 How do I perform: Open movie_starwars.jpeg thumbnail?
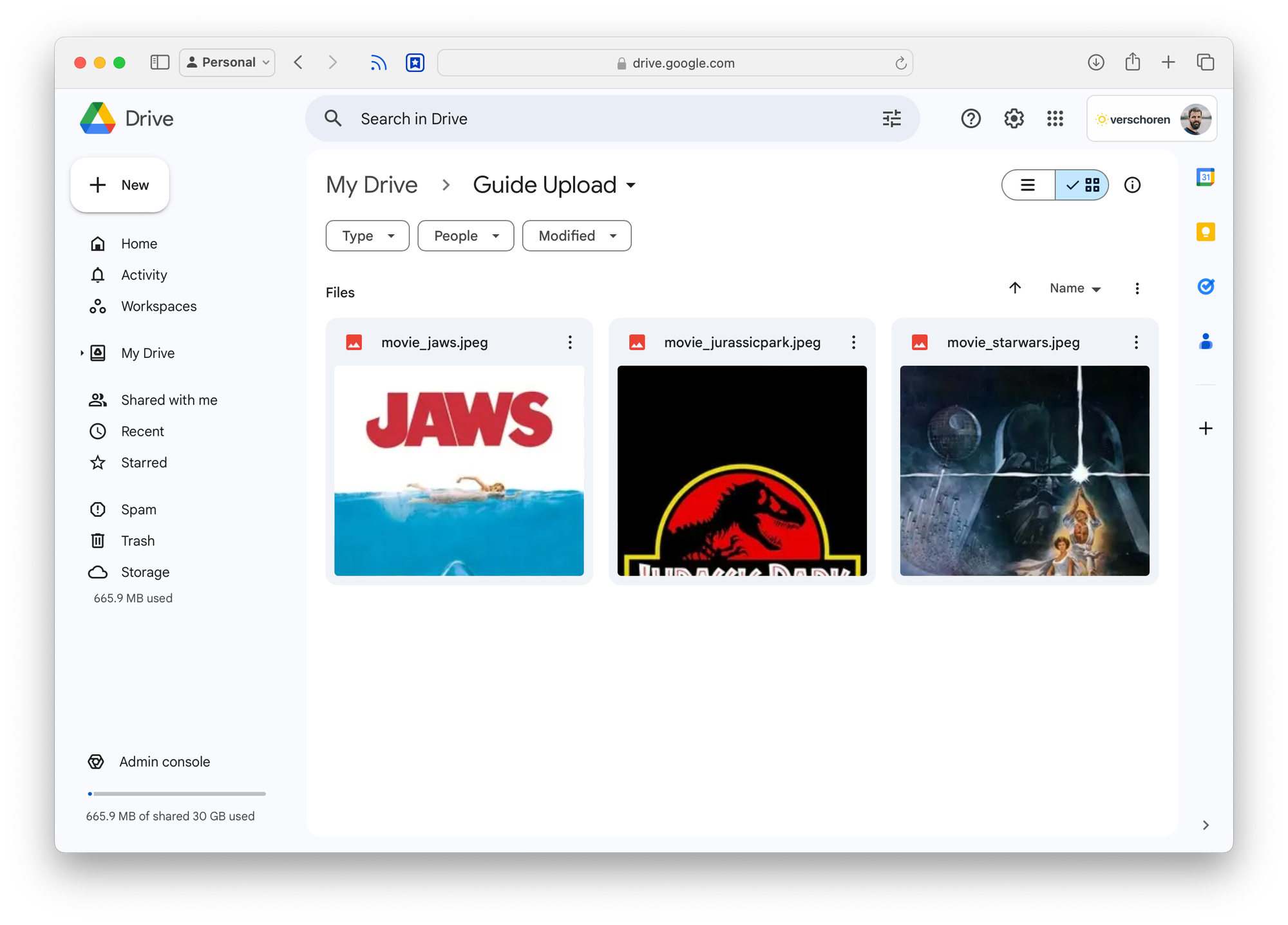1024,470
